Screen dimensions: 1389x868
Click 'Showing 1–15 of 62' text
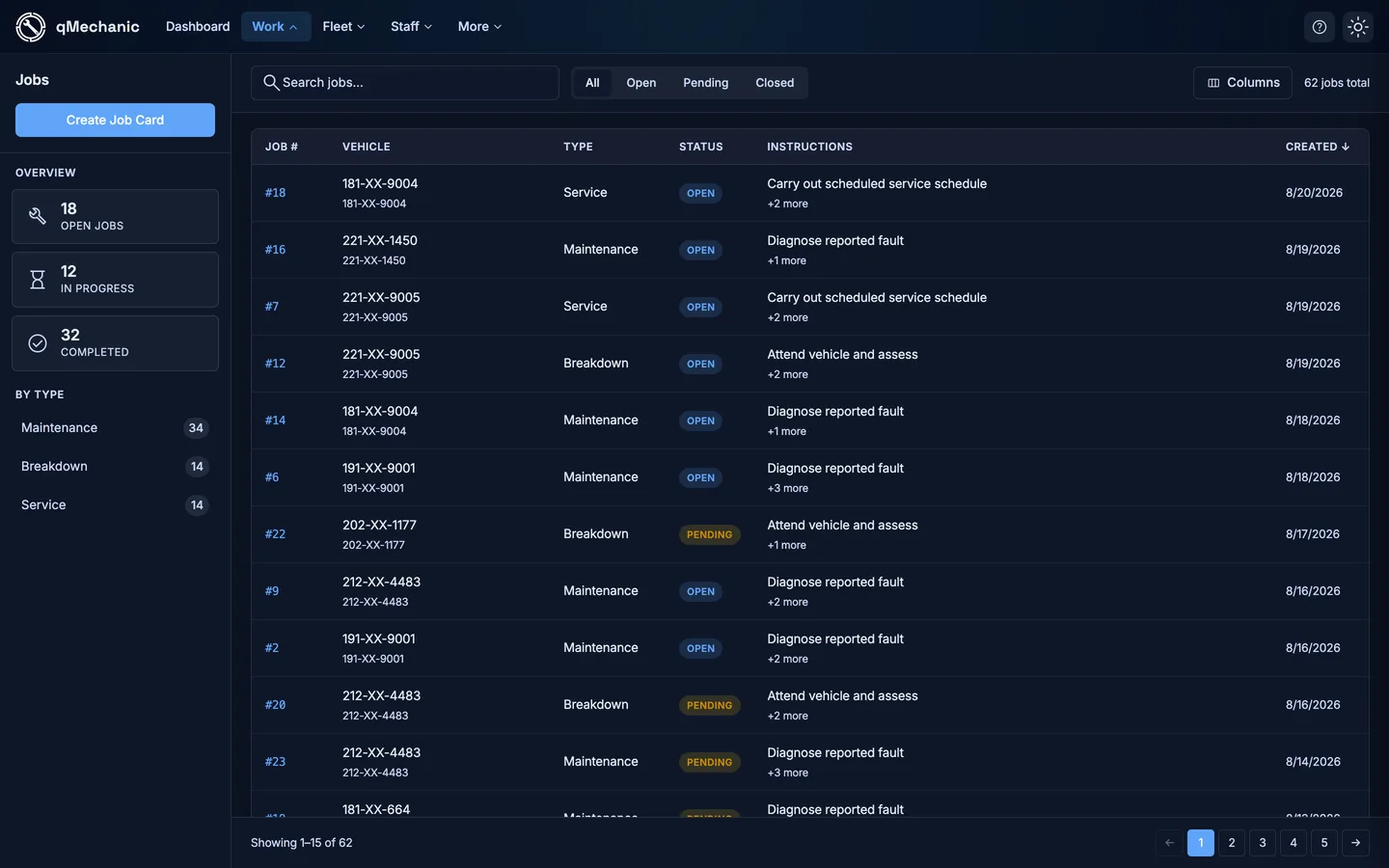pos(301,843)
